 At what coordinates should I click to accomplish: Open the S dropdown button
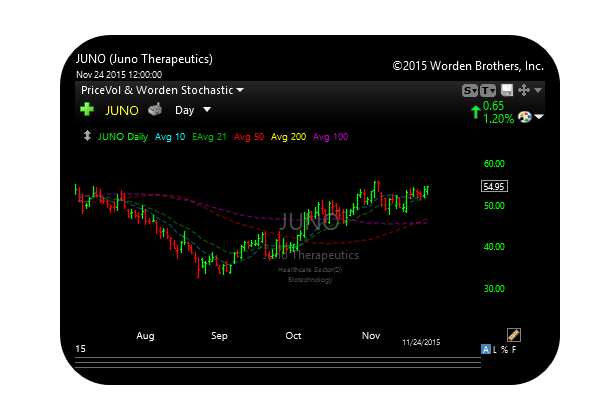tap(470, 90)
